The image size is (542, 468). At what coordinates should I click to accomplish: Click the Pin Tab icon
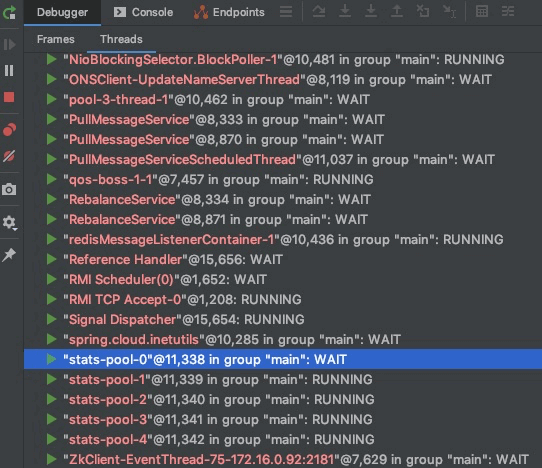9,255
